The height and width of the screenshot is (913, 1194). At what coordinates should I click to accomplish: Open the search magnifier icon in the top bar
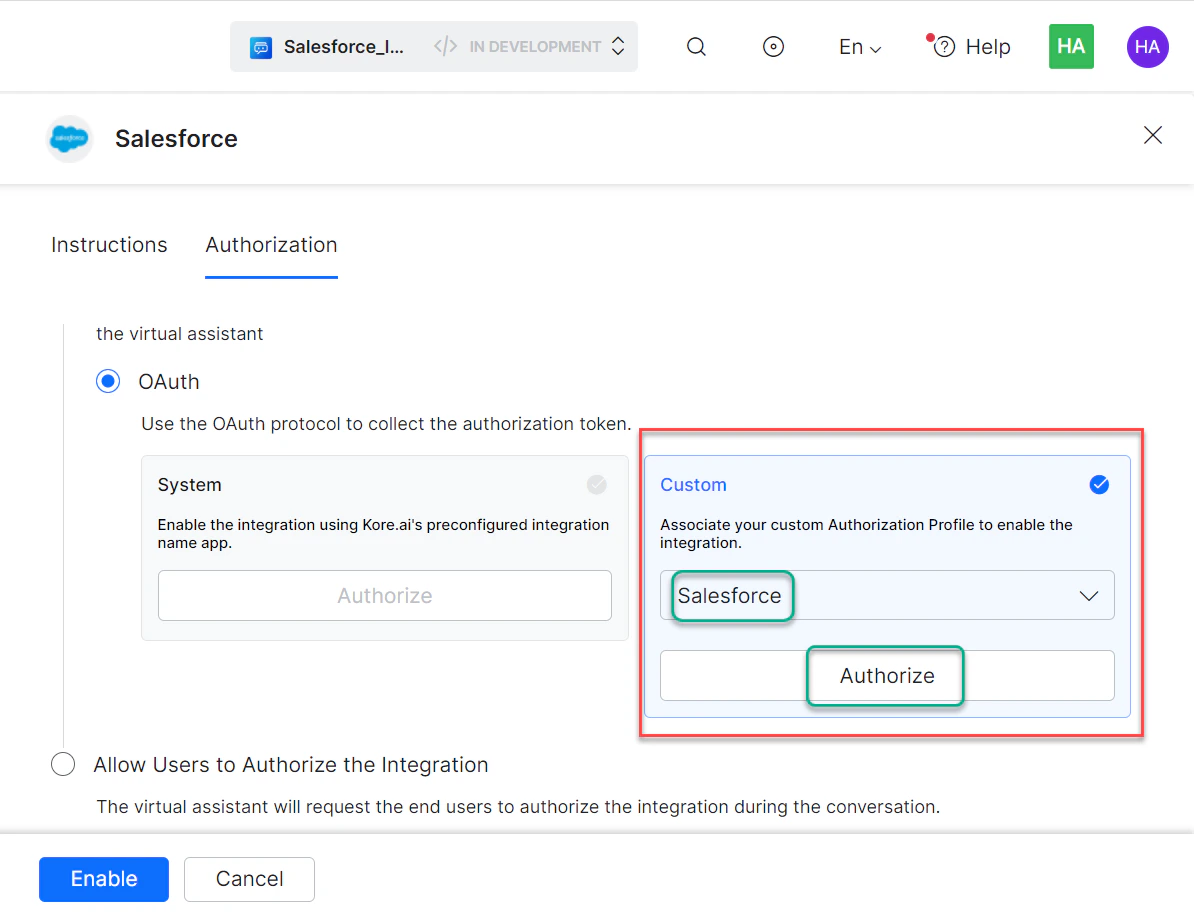coord(696,46)
